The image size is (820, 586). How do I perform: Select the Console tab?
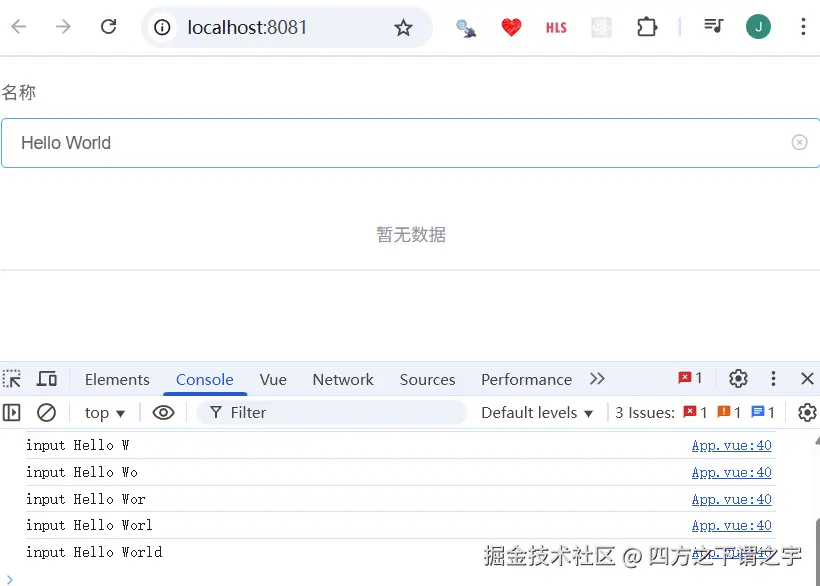[204, 380]
